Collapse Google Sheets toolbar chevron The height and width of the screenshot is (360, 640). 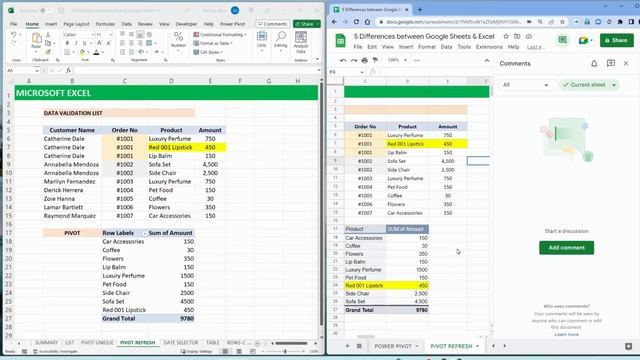coord(487,60)
